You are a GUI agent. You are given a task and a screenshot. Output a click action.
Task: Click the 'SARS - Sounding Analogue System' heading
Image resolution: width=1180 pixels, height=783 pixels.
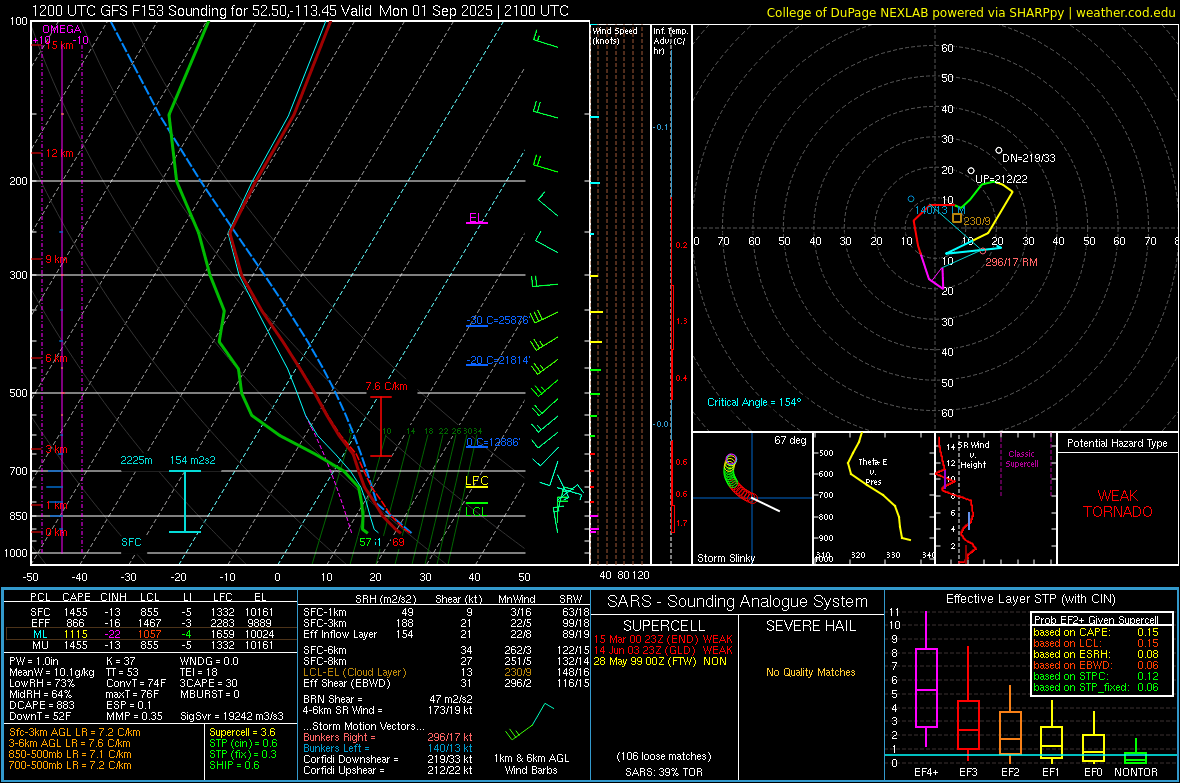coord(738,602)
